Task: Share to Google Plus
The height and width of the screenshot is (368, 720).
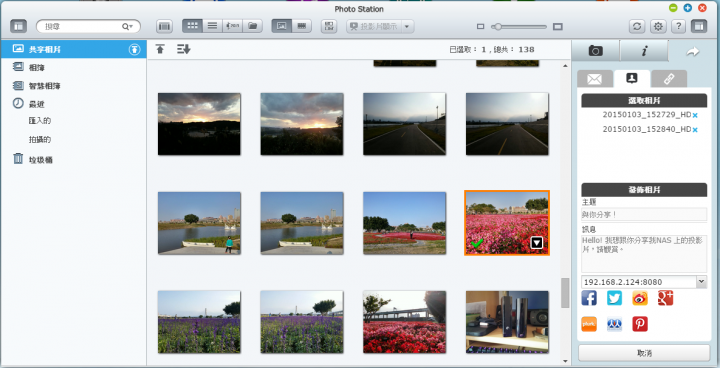Action: coord(665,298)
